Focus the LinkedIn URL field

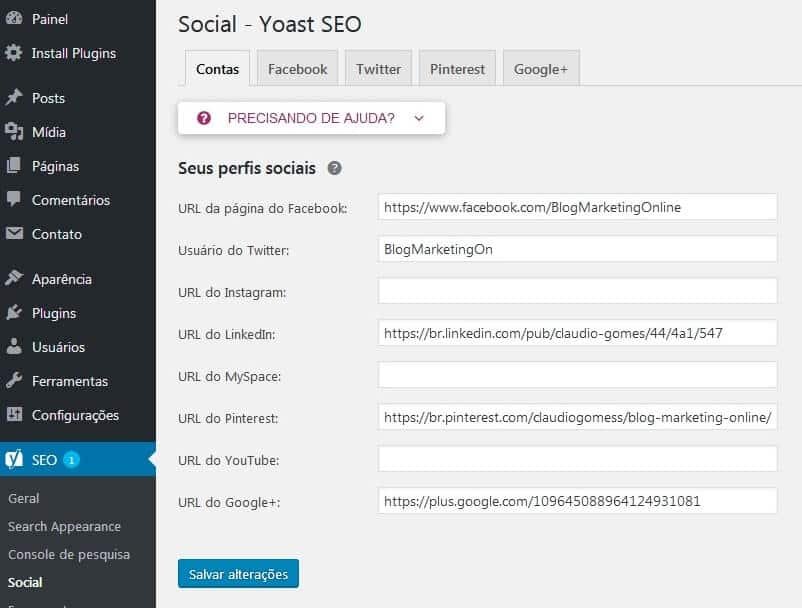pyautogui.click(x=577, y=333)
